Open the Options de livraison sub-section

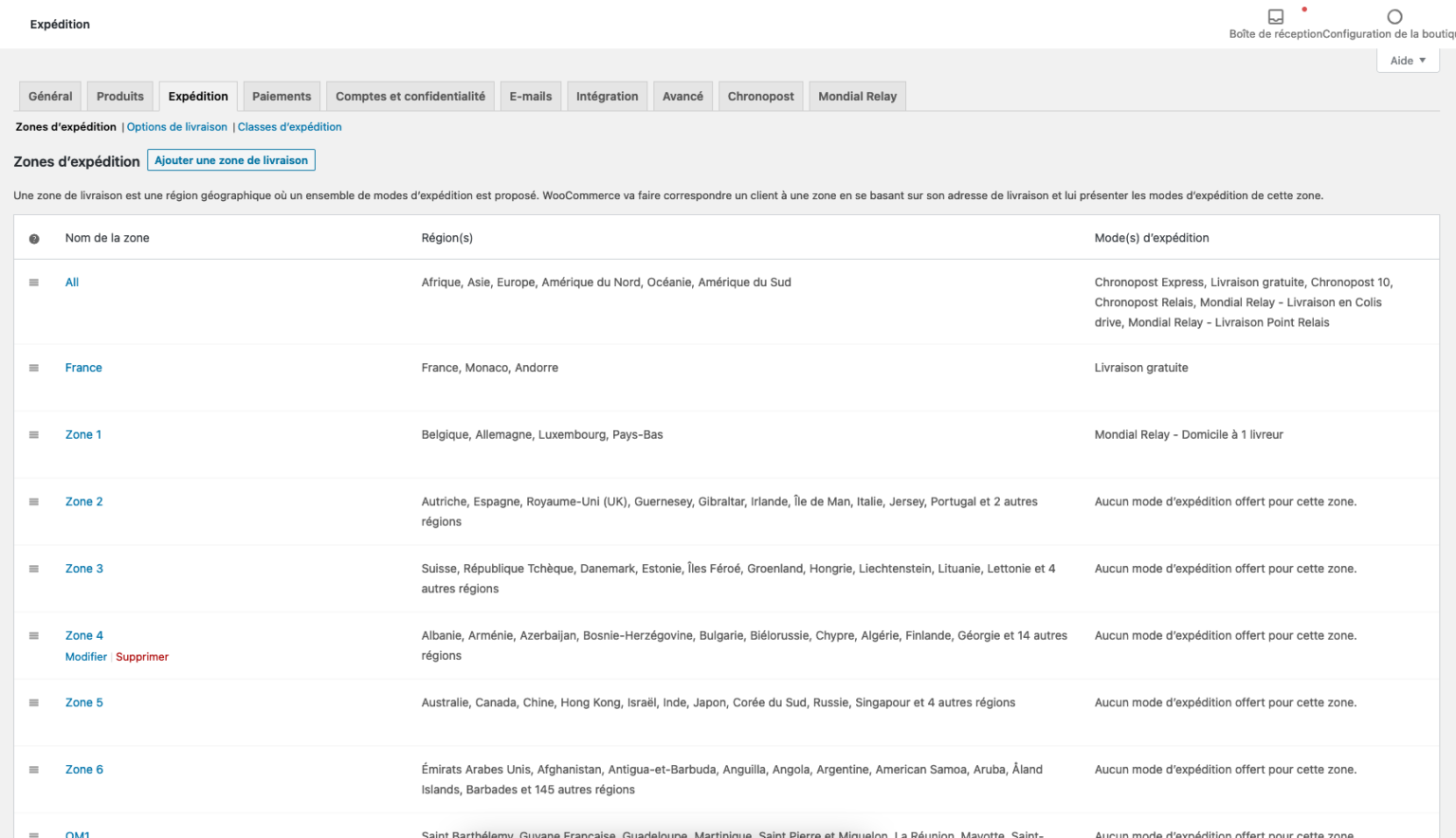tap(177, 127)
